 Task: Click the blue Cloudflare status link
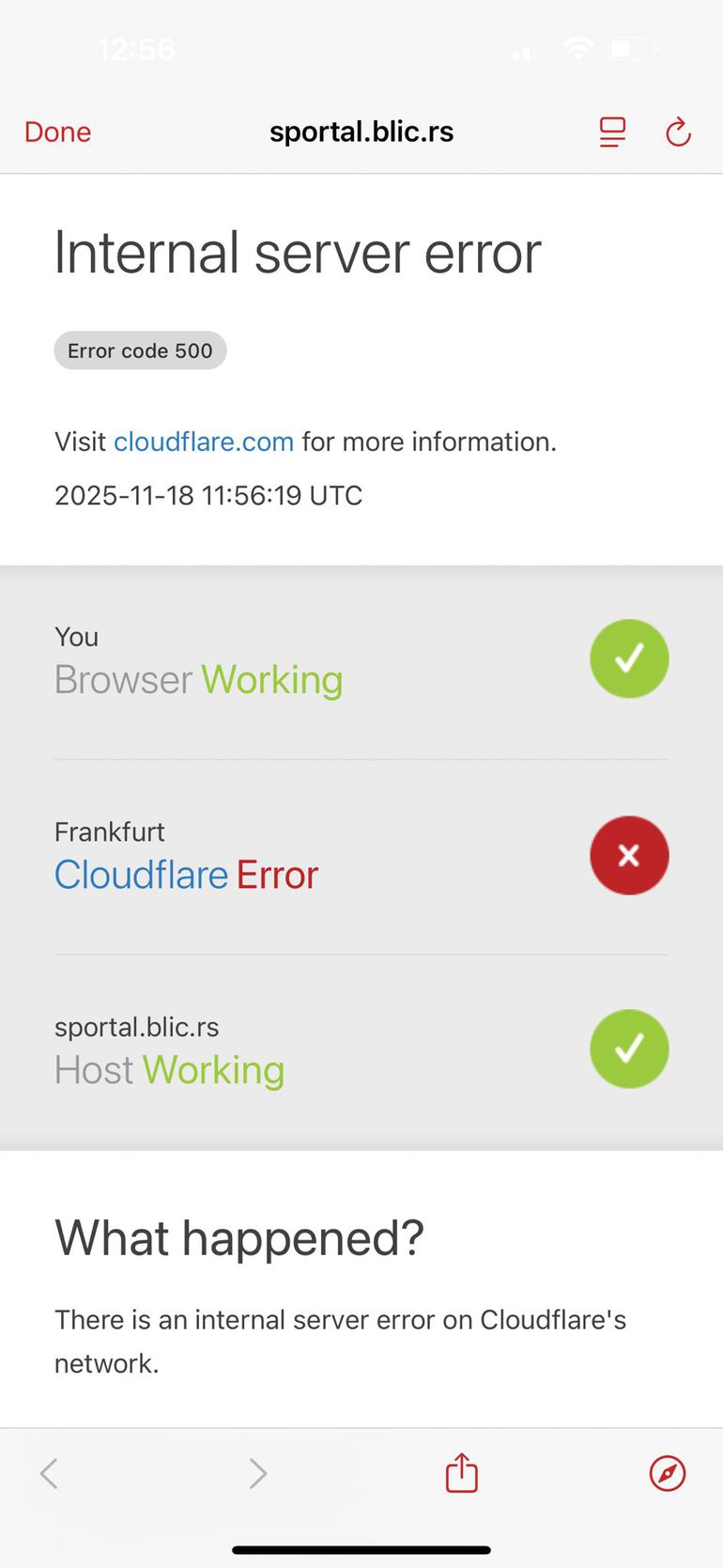point(141,875)
